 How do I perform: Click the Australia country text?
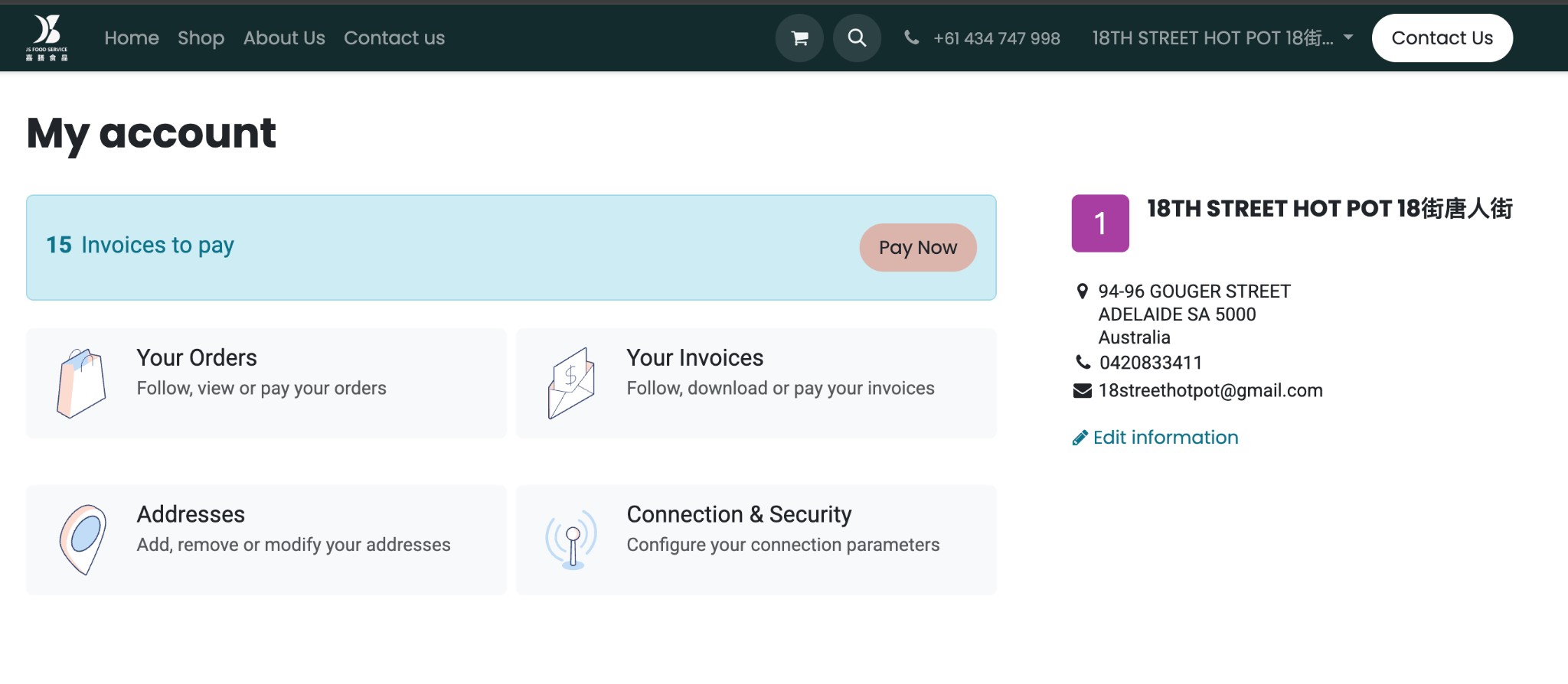click(1134, 337)
